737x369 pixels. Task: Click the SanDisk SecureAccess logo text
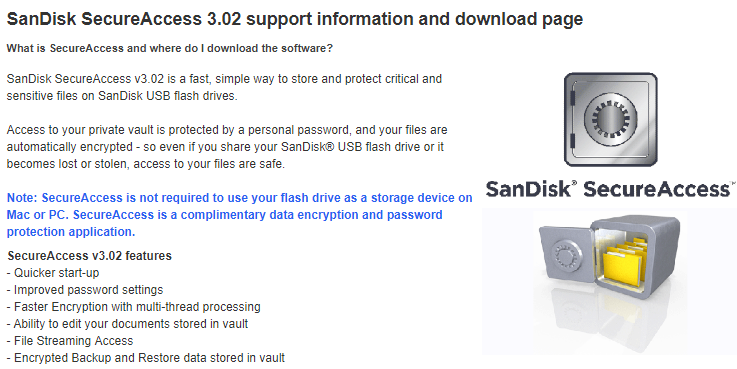tap(609, 188)
